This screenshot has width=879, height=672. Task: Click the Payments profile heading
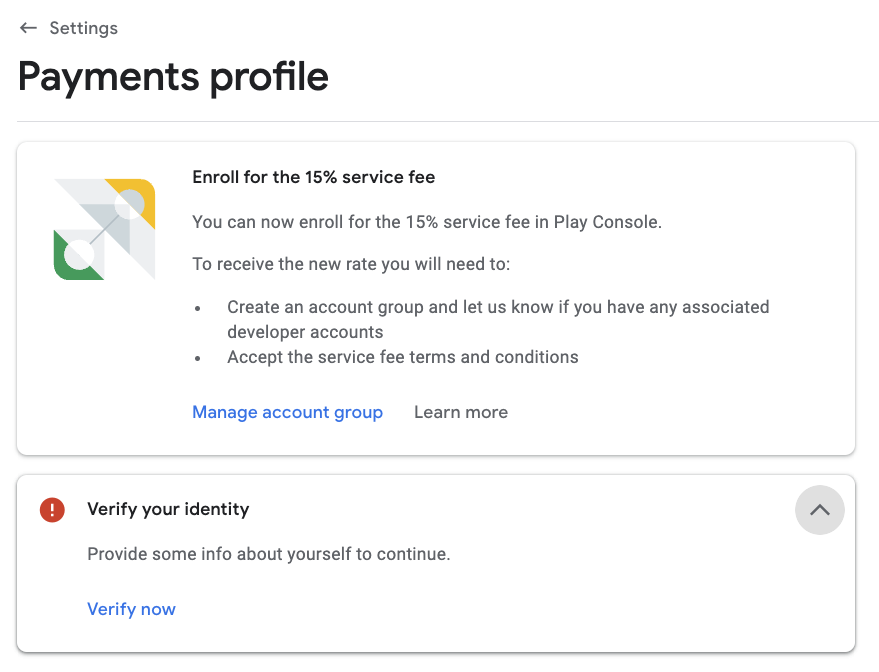(173, 76)
